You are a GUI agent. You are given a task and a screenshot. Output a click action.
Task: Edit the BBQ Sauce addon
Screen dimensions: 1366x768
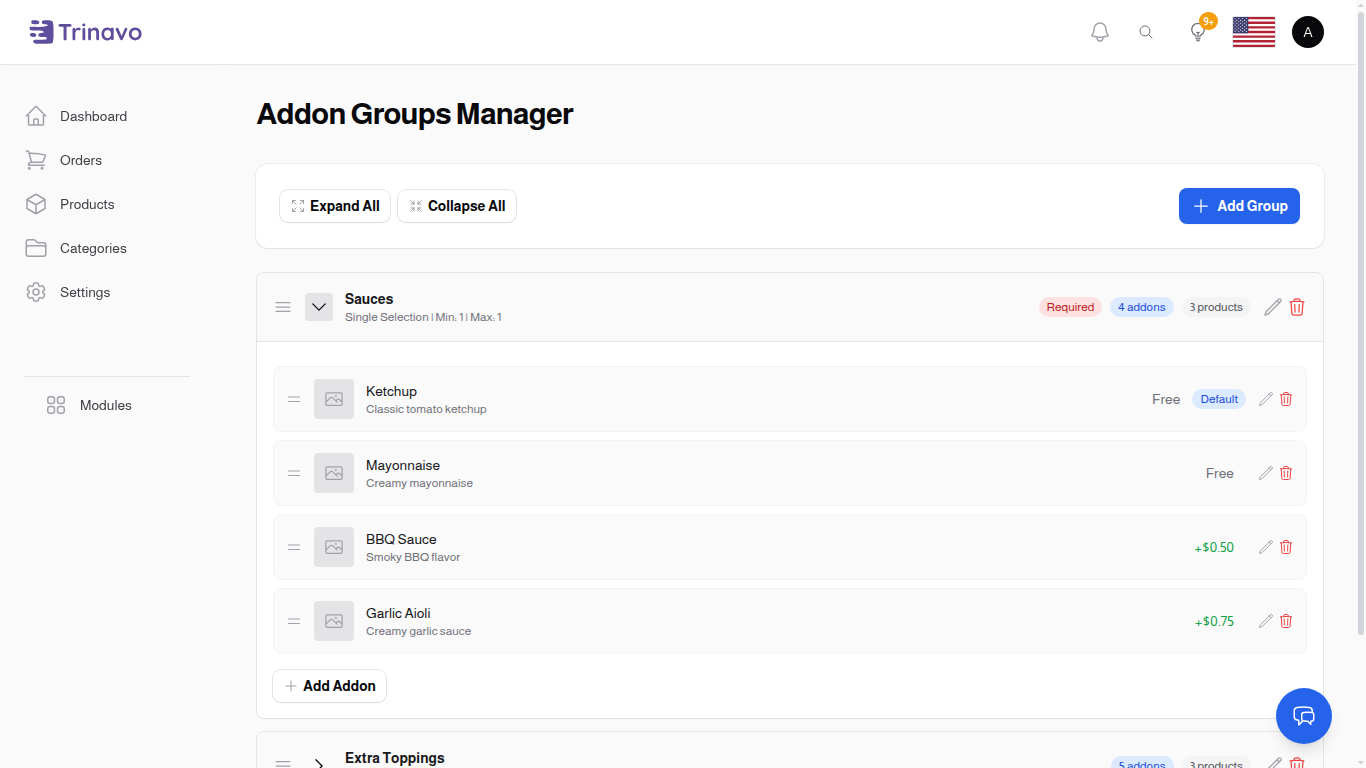coord(1265,547)
